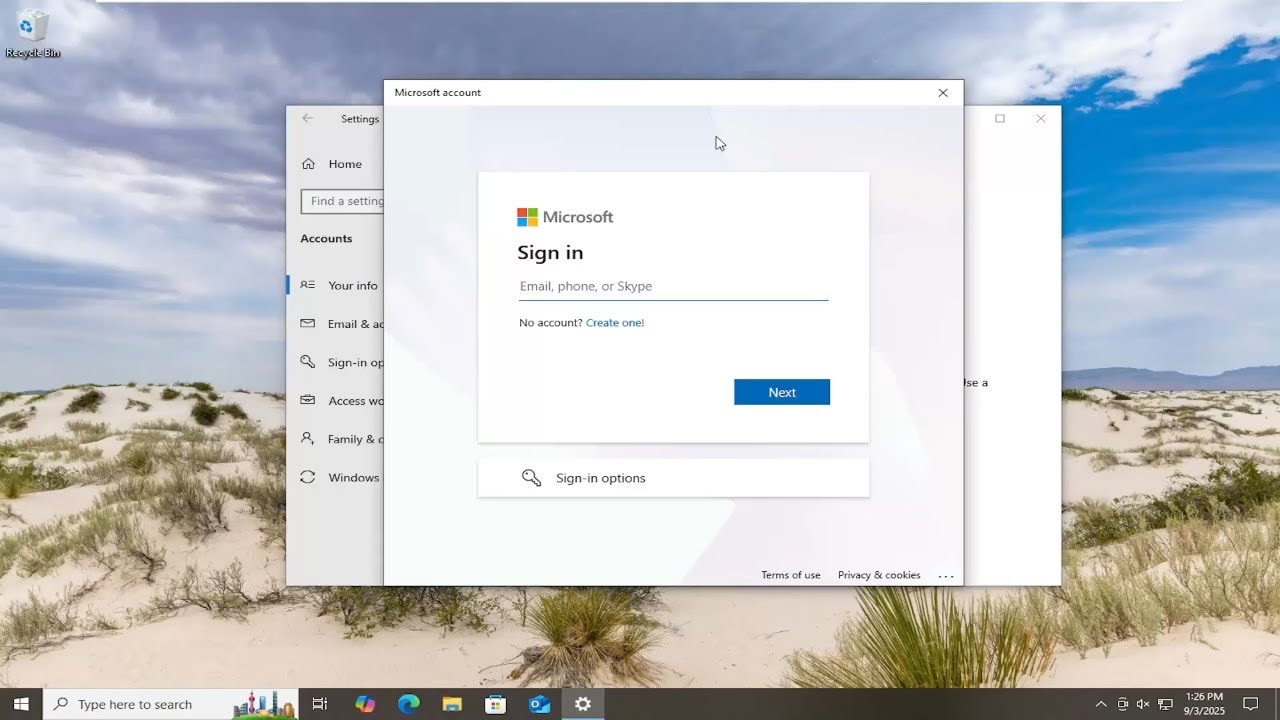Click the Create one! link
The width and height of the screenshot is (1280, 720).
click(x=615, y=323)
